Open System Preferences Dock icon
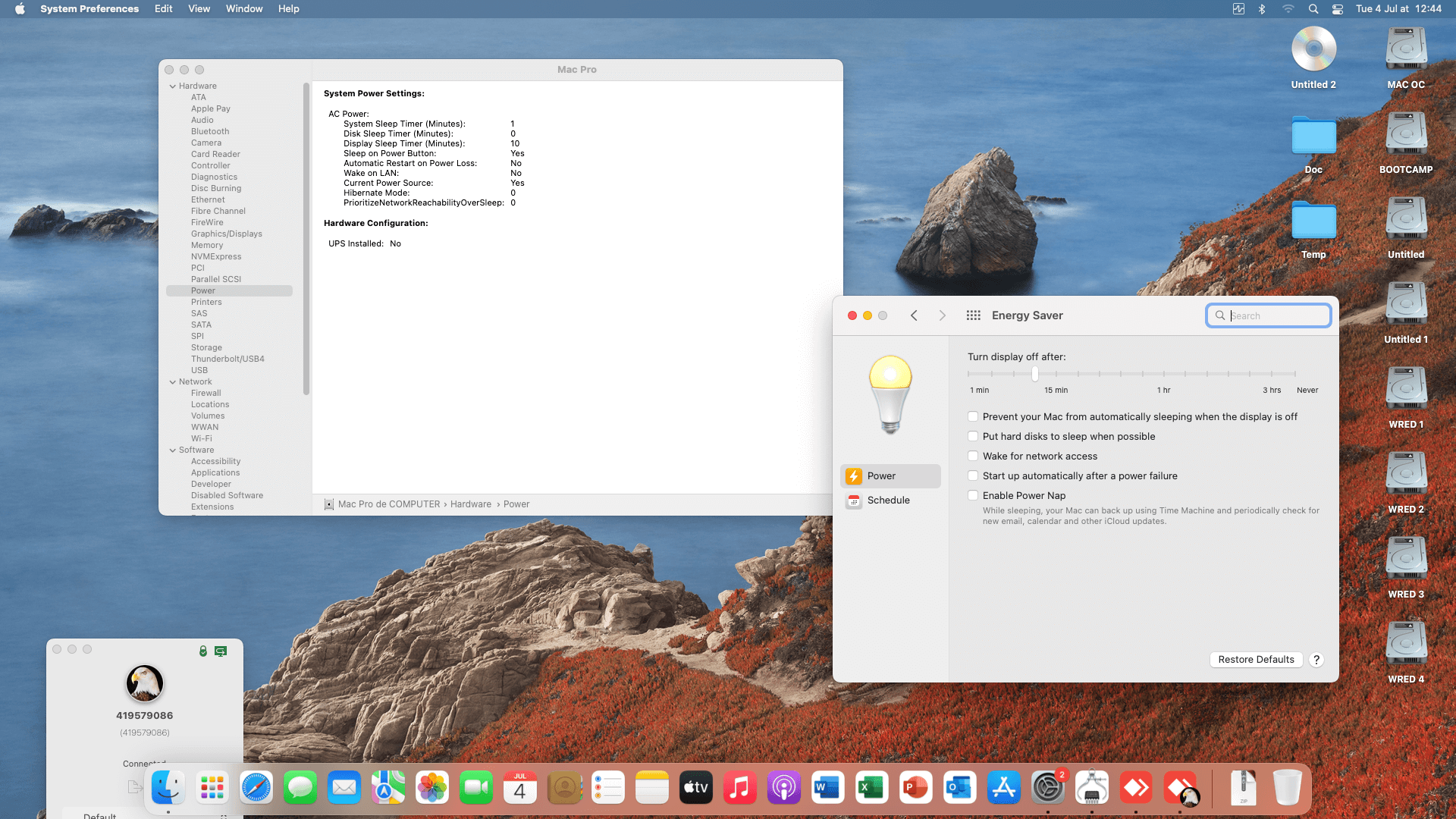This screenshot has height=819, width=1456. [x=1048, y=788]
